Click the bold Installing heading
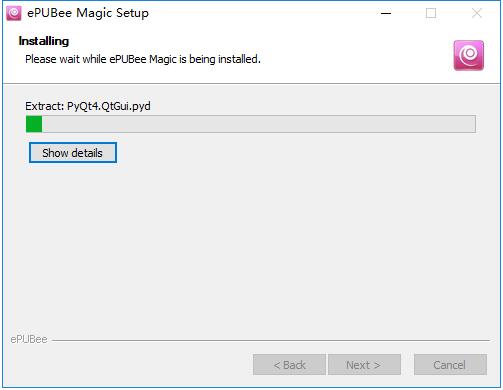503x390 pixels. [44, 41]
